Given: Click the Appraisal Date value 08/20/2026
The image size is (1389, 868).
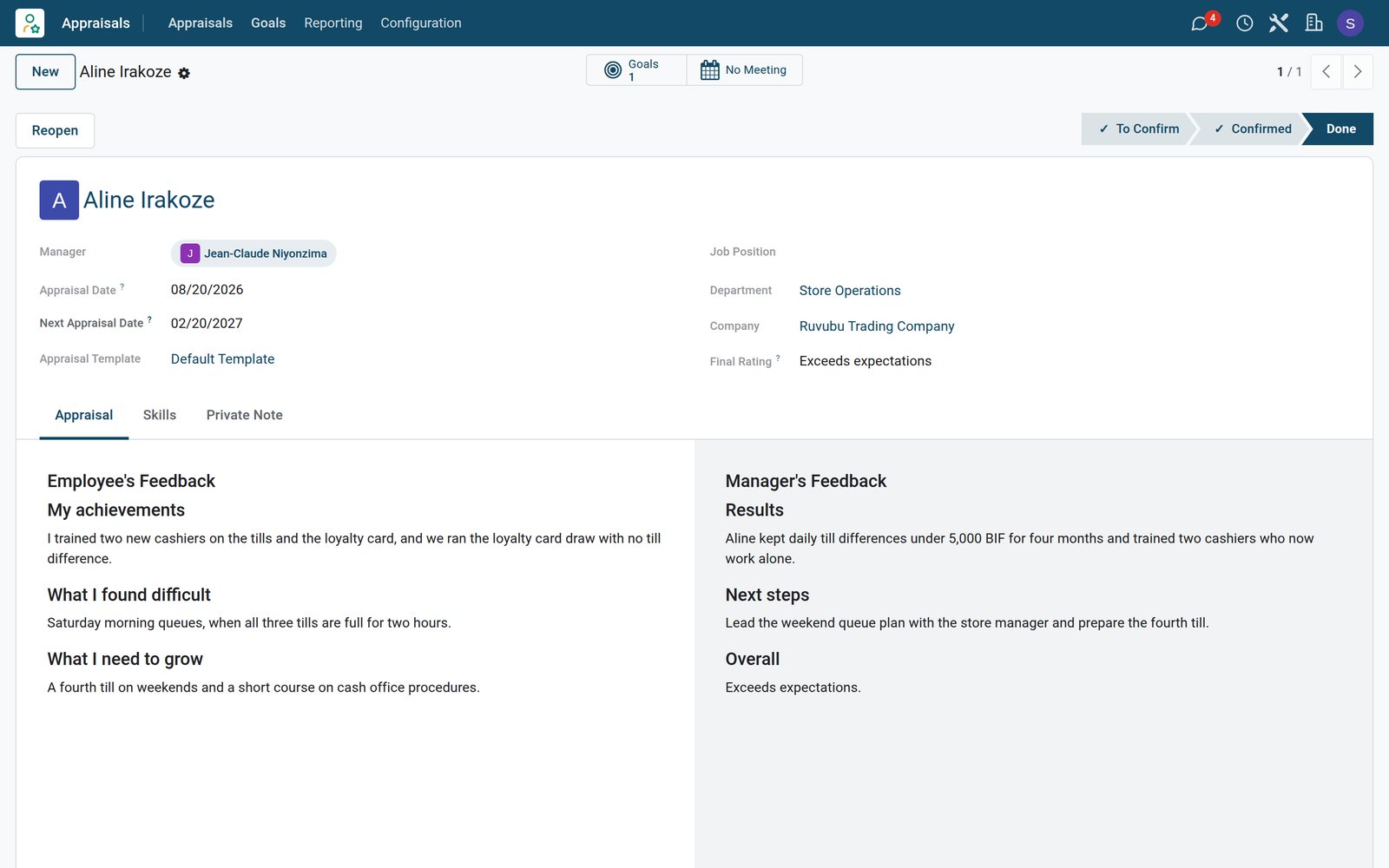Looking at the screenshot, I should pyautogui.click(x=207, y=290).
